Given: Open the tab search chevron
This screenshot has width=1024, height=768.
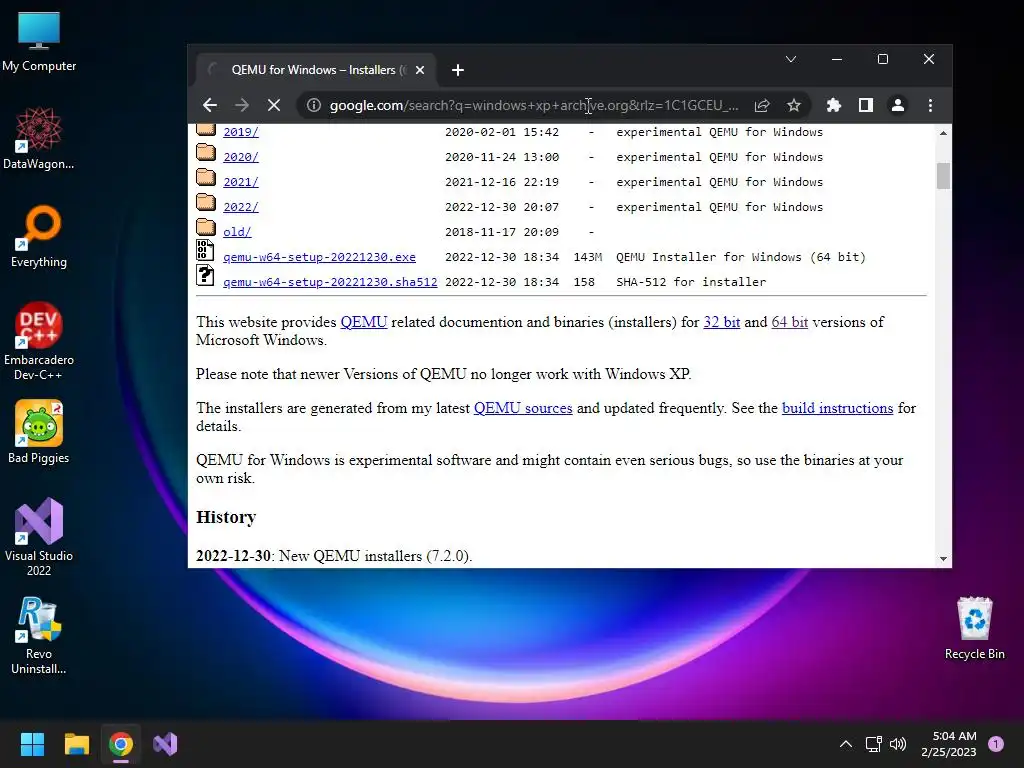Looking at the screenshot, I should tap(791, 59).
